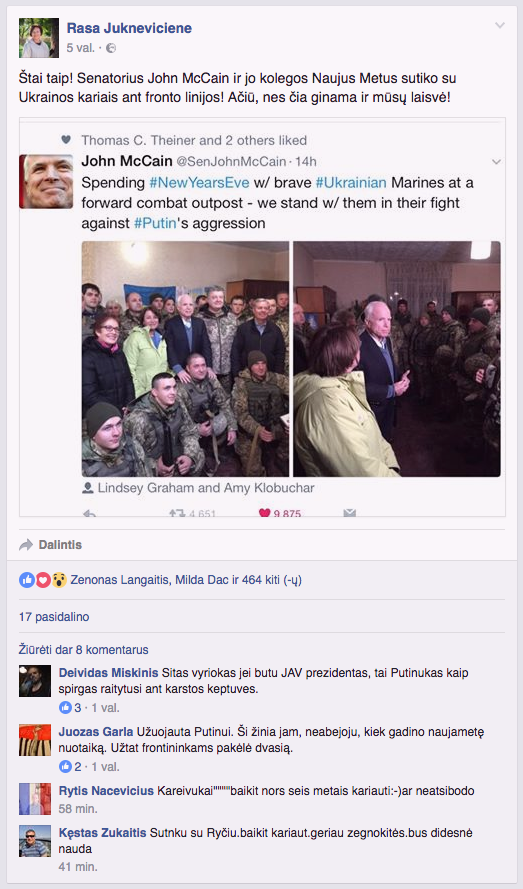Click the retweet icon next to 4,651
Image resolution: width=523 pixels, height=889 pixels.
[178, 513]
